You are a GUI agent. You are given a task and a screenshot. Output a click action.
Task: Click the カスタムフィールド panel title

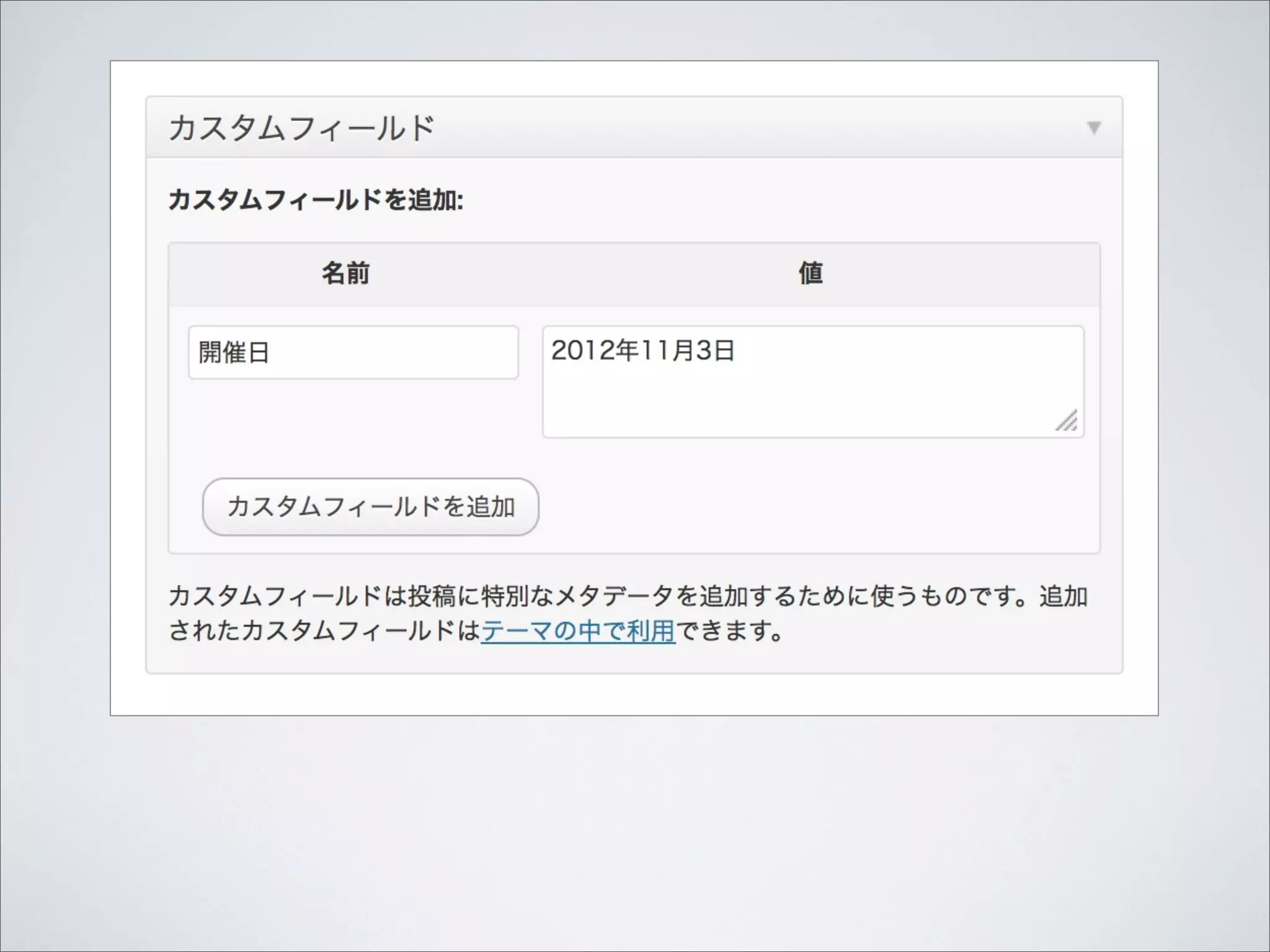click(x=301, y=128)
